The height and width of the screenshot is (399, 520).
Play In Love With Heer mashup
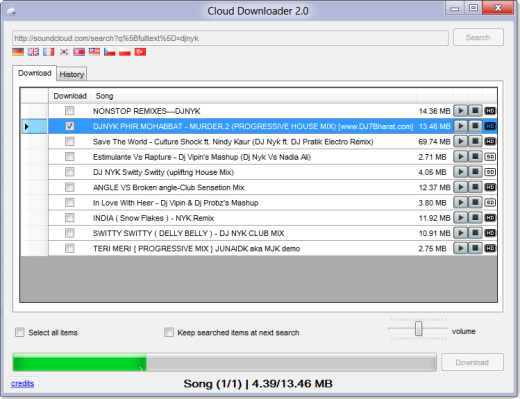tap(461, 202)
